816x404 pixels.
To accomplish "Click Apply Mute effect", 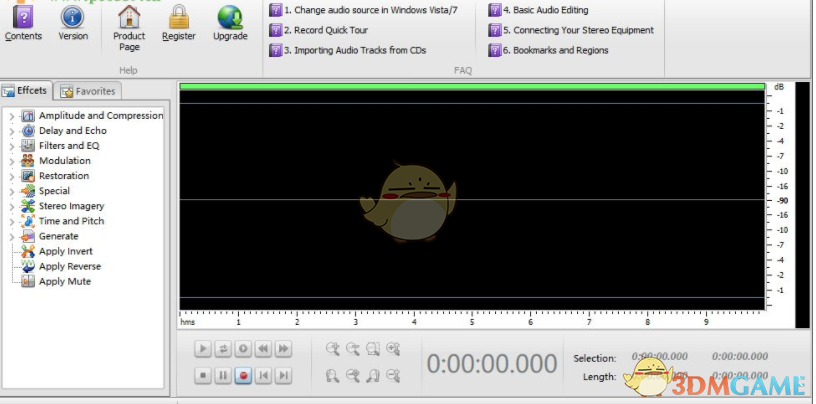I will (65, 282).
